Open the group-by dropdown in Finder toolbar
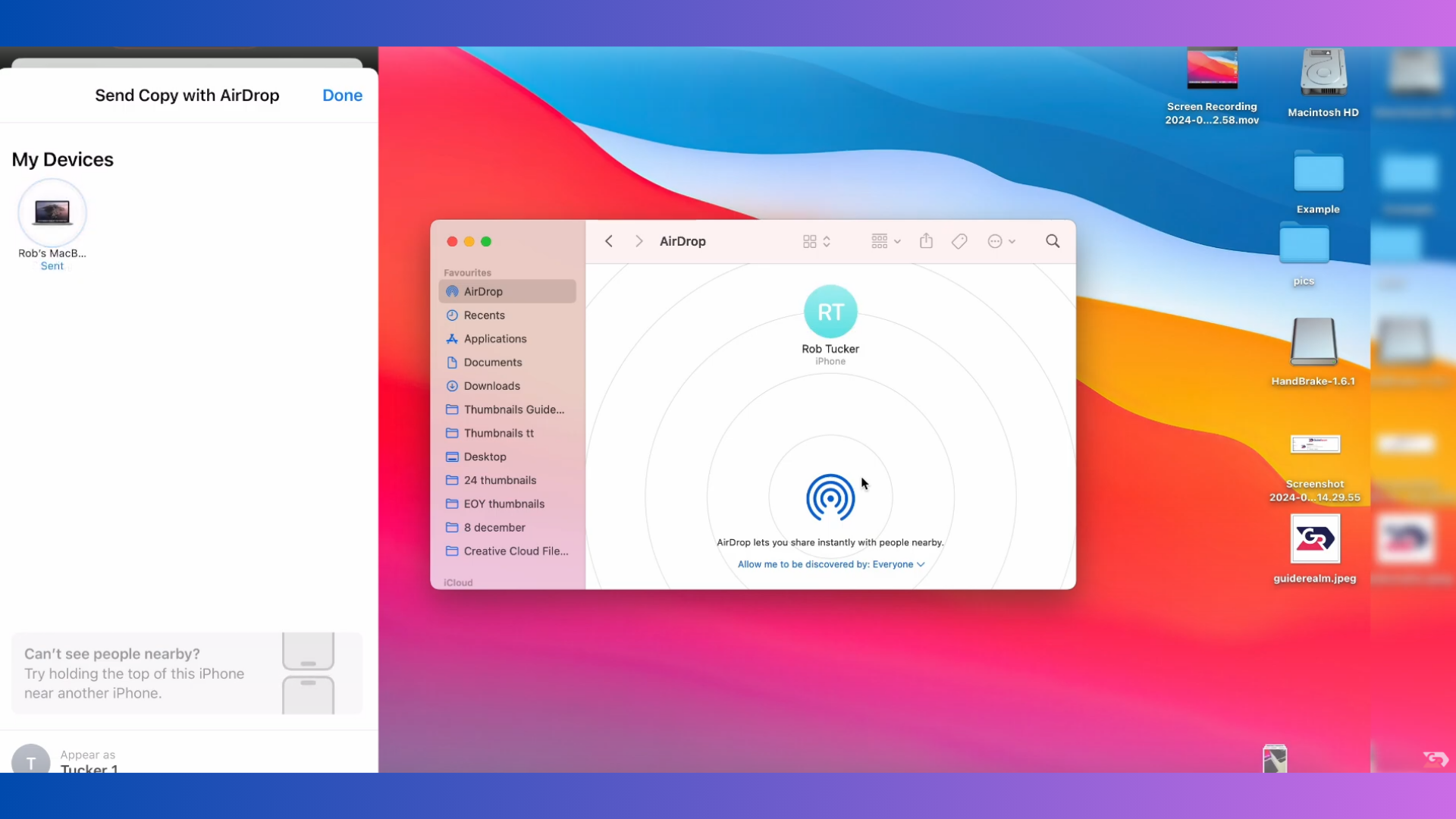The width and height of the screenshot is (1456, 819). [x=886, y=241]
